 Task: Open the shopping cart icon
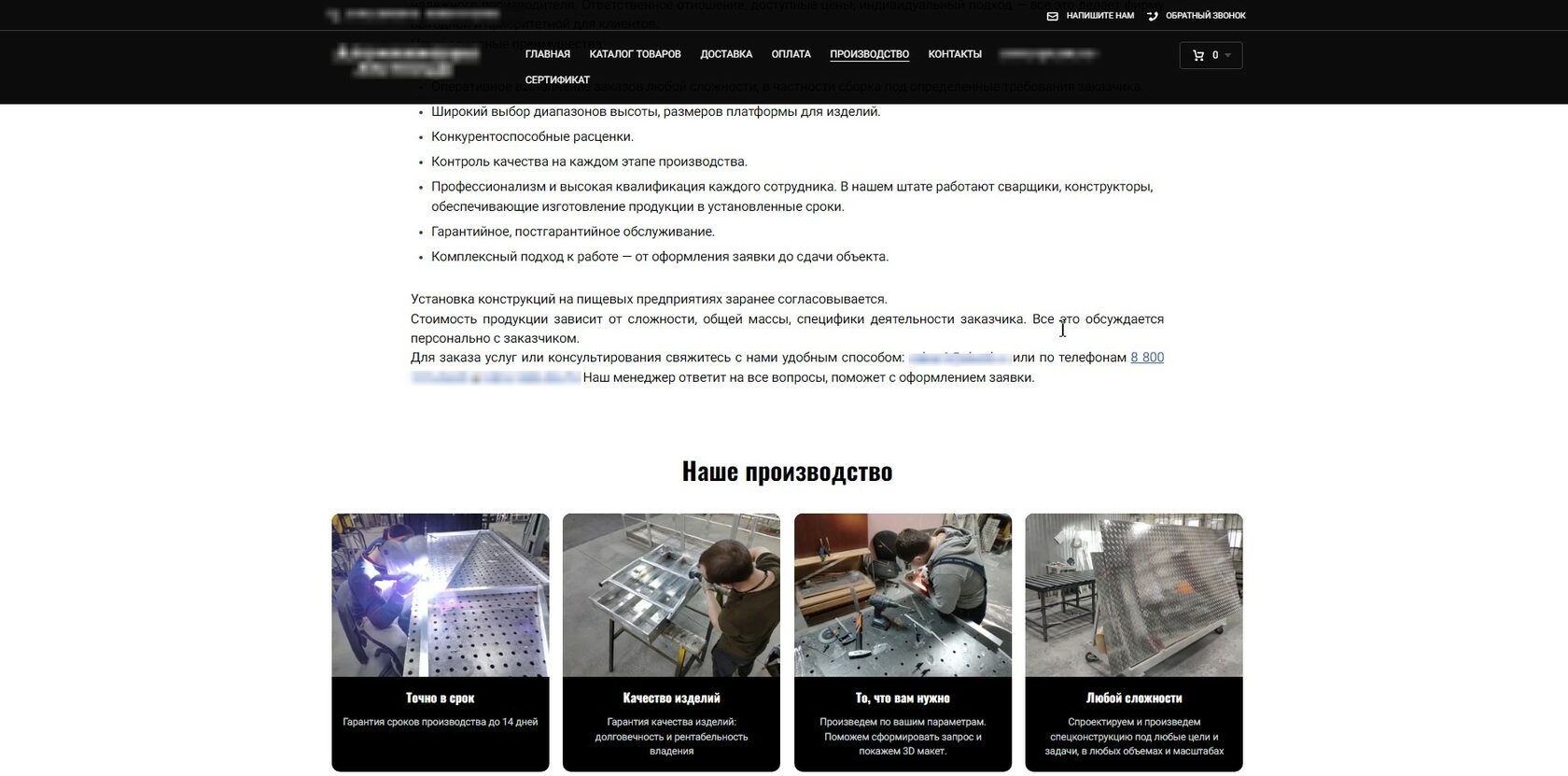pos(1198,55)
